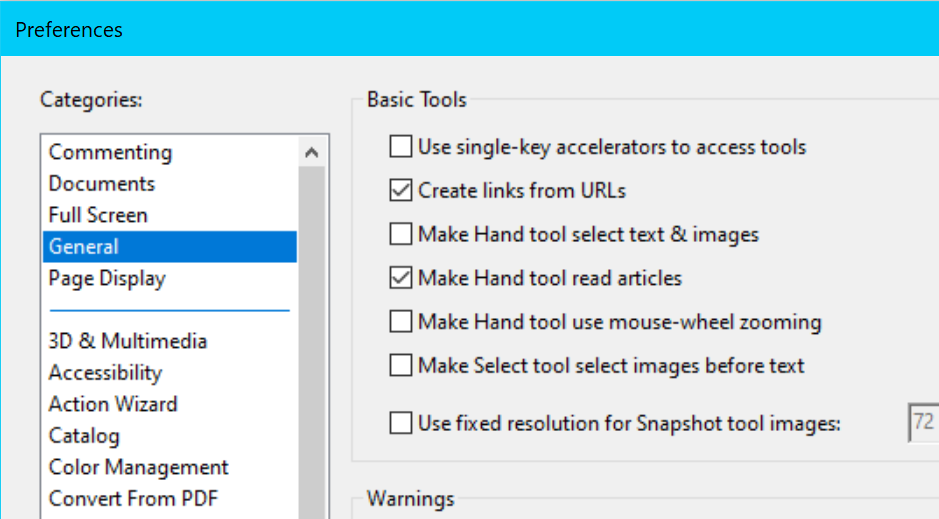Viewport: 939px width, 519px height.
Task: Select the Accessibility category
Action: [x=105, y=373]
